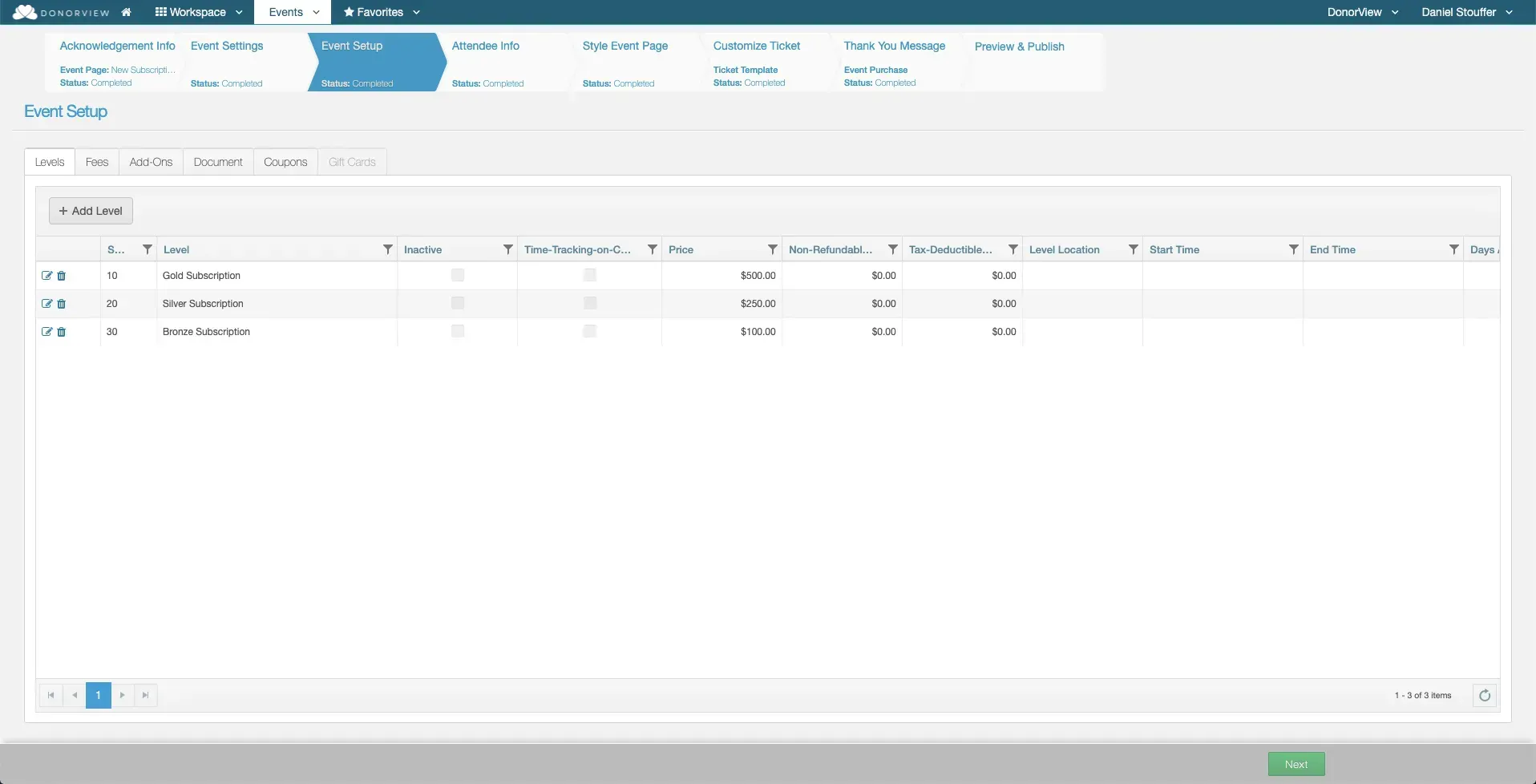Edit the Gold Subscription level

click(46, 276)
